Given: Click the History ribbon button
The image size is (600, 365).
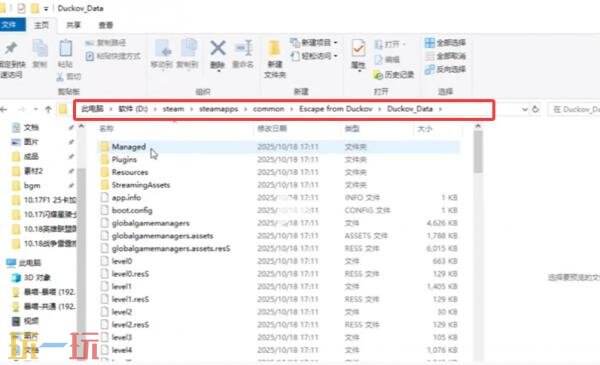Looking at the screenshot, I should [394, 75].
